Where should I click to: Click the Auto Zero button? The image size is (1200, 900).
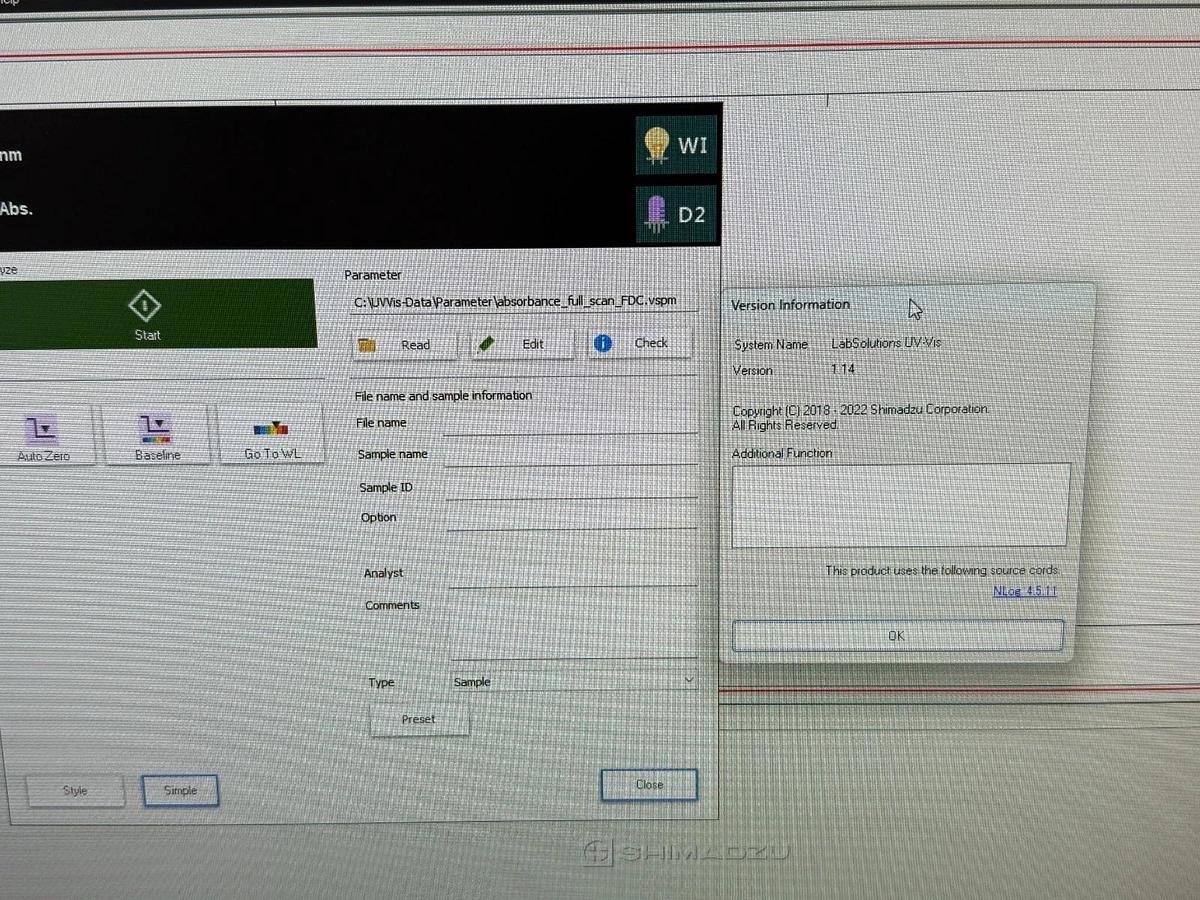click(44, 435)
